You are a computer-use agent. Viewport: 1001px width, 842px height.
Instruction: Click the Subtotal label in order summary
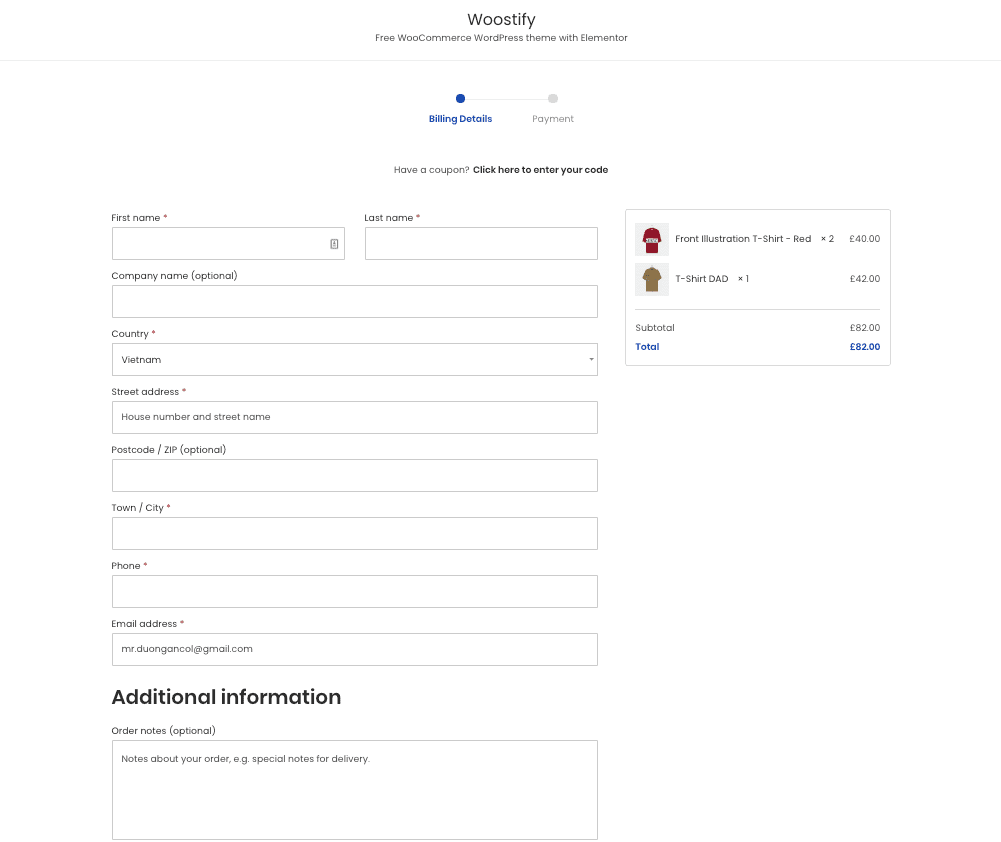(654, 327)
